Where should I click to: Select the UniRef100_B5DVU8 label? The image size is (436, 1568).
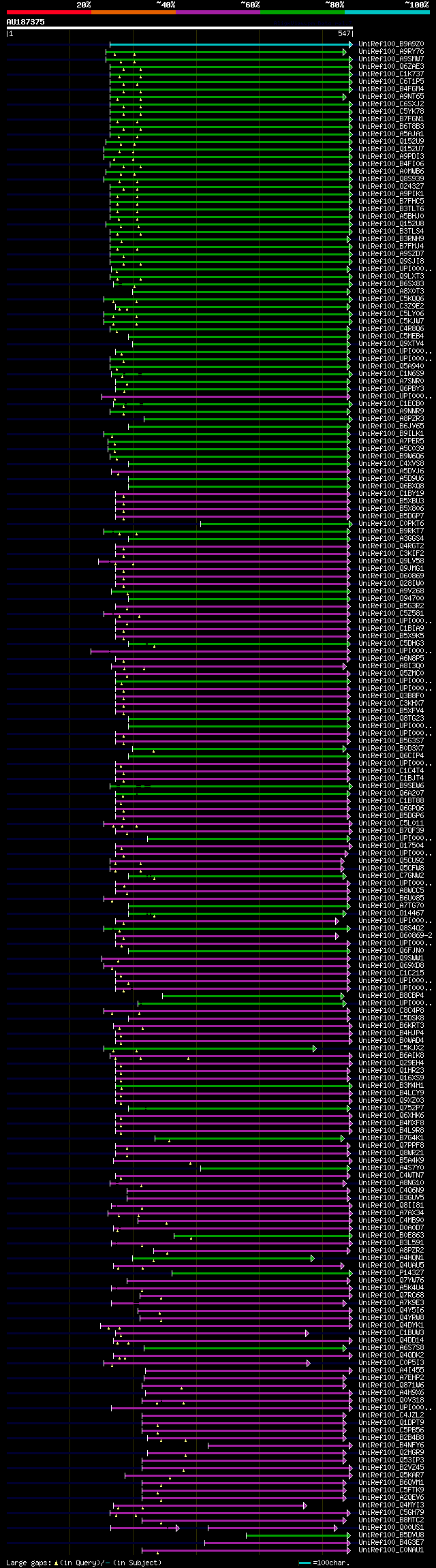391,1535
